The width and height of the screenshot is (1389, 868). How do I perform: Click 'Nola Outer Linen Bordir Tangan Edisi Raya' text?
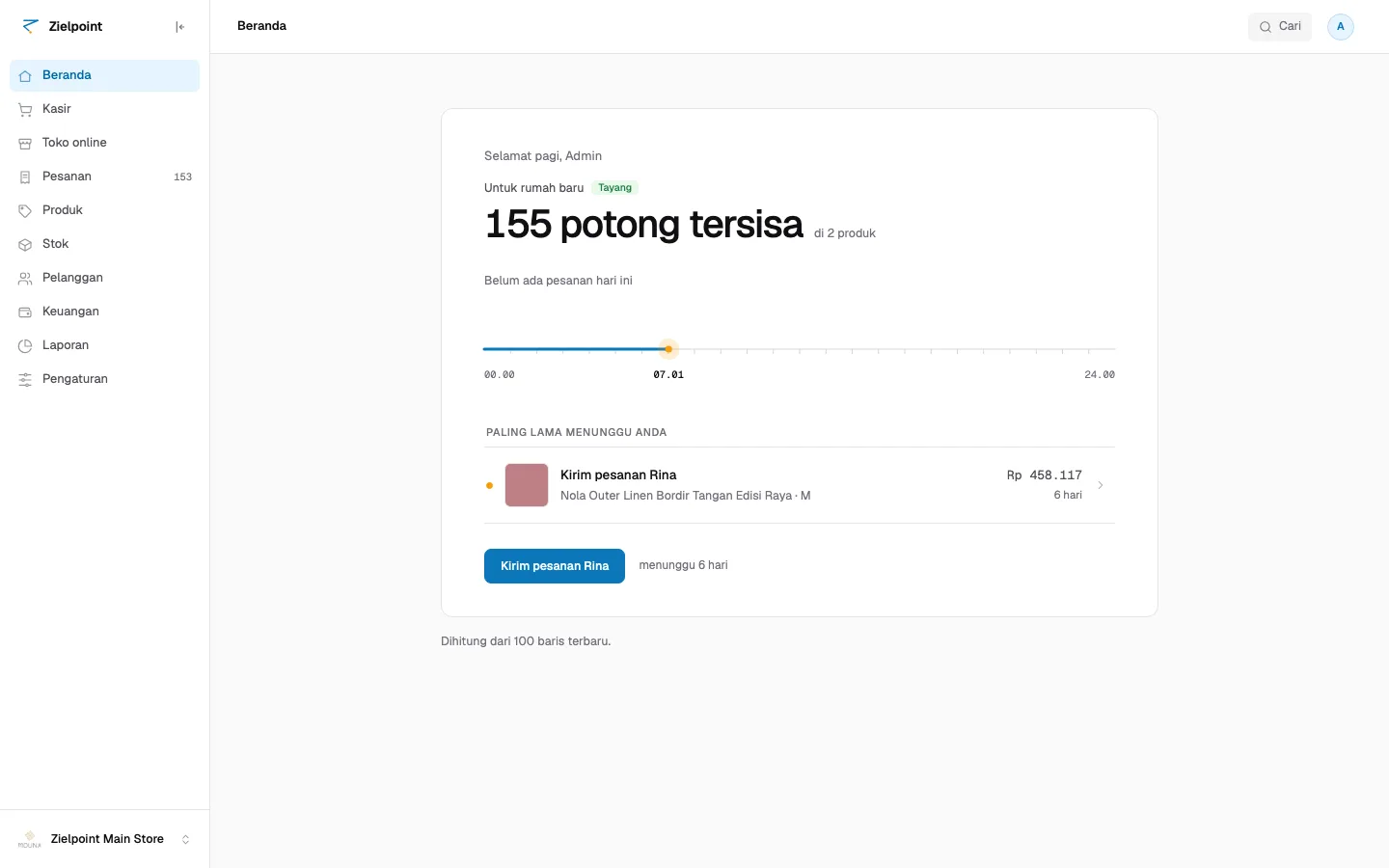pyautogui.click(x=676, y=496)
